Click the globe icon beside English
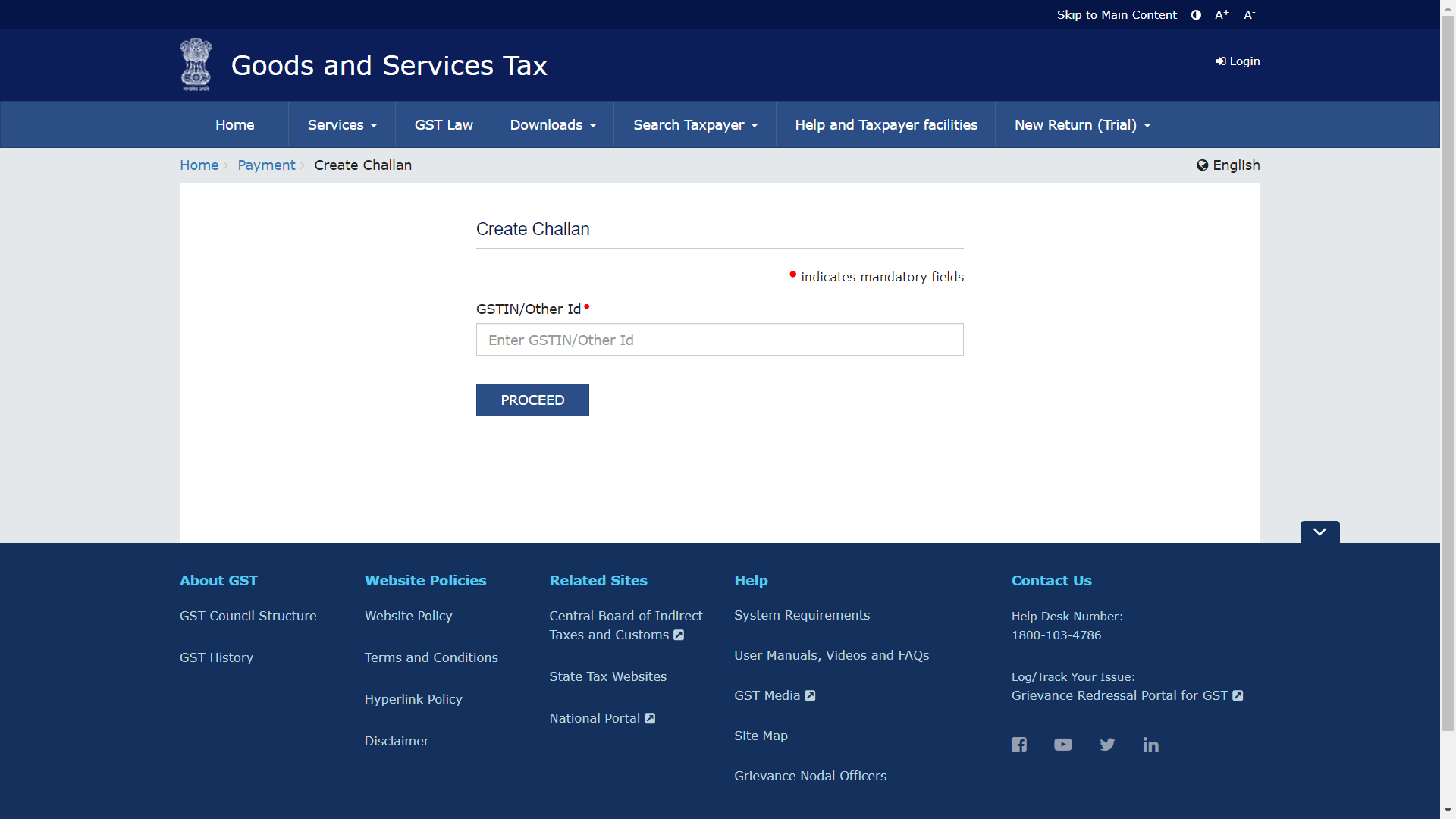Image resolution: width=1456 pixels, height=819 pixels. [1202, 165]
